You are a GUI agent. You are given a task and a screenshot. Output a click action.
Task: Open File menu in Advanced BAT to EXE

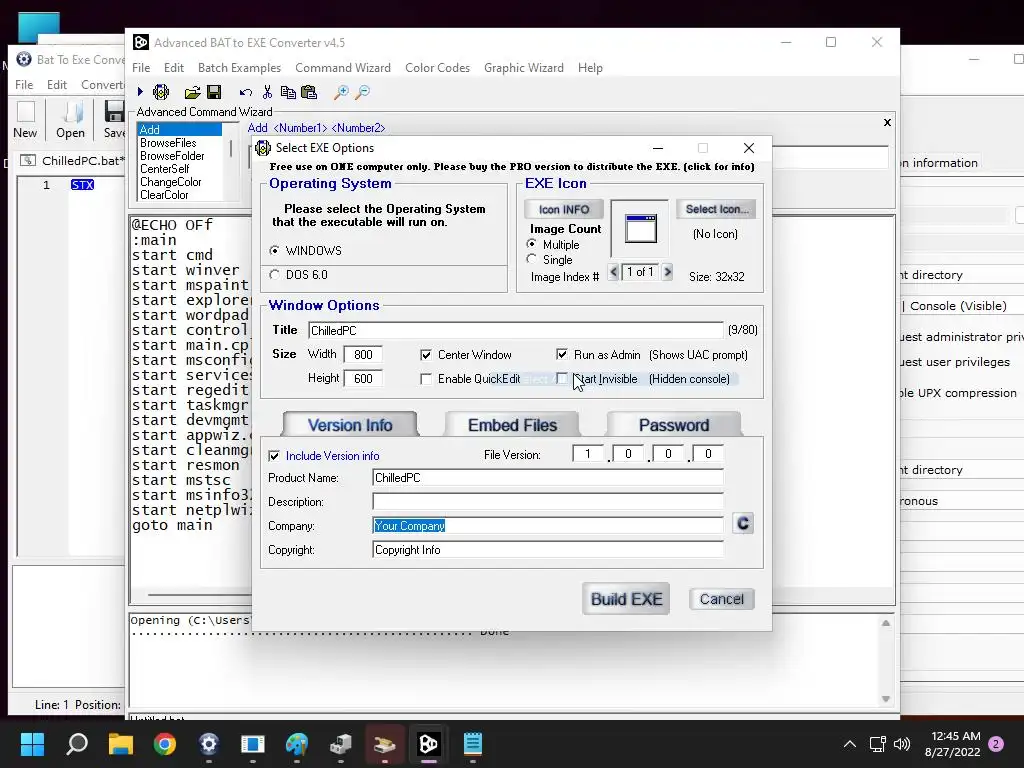coord(141,68)
